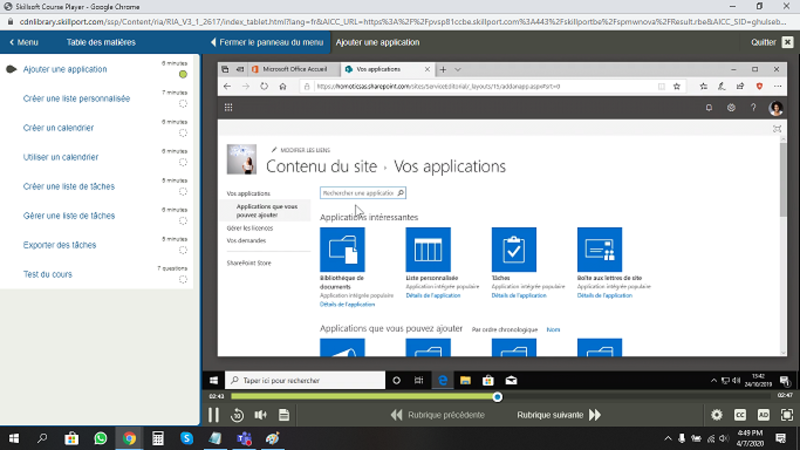
Task: Go to Rubrique suivante
Action: pos(559,415)
